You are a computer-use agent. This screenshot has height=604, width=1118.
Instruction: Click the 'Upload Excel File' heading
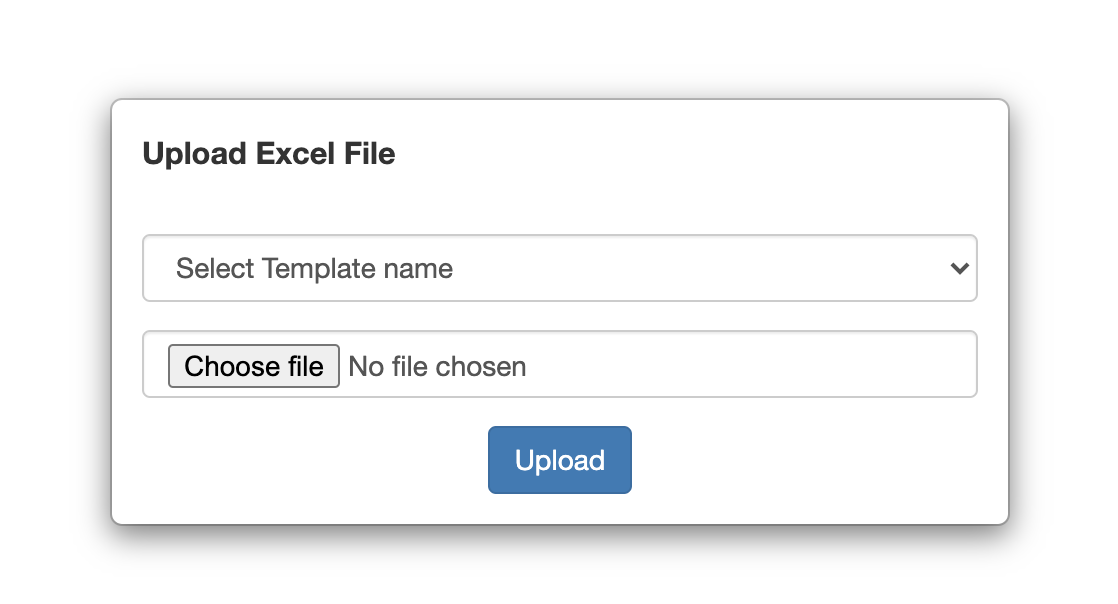point(269,154)
